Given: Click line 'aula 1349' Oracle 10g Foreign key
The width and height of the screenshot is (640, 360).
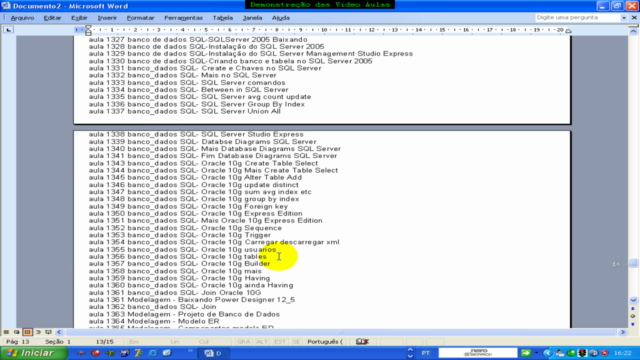Looking at the screenshot, I should [x=188, y=207].
